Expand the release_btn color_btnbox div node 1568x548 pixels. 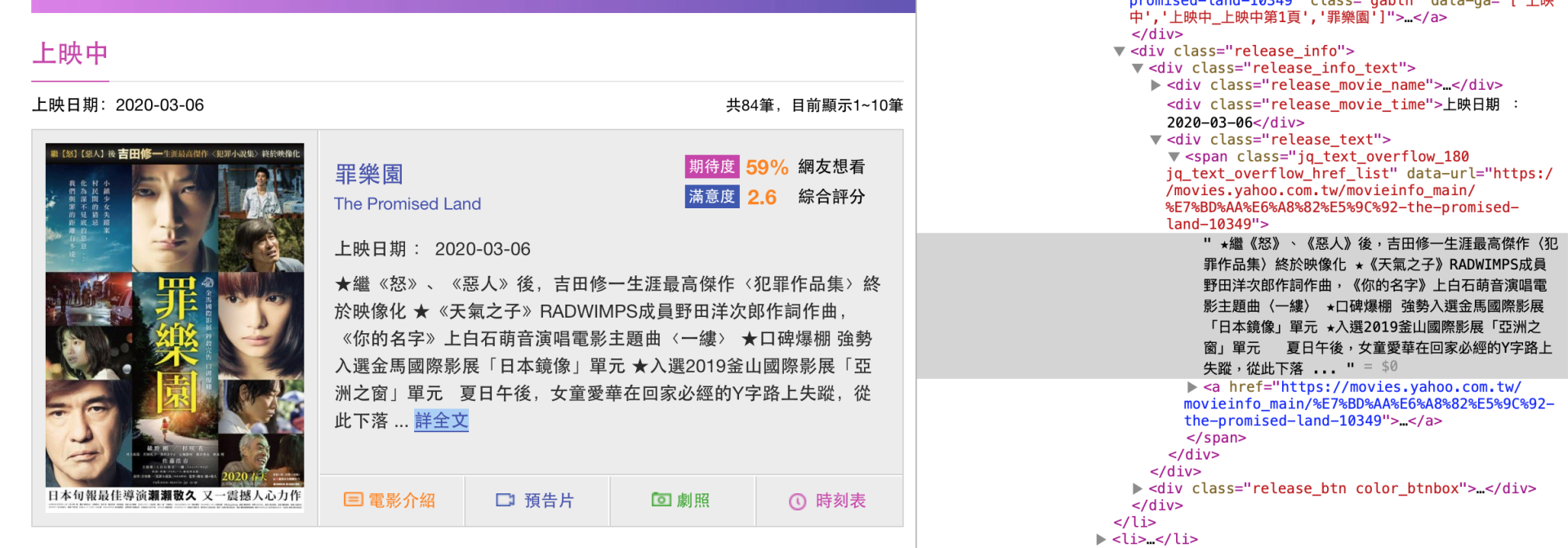tap(1138, 488)
